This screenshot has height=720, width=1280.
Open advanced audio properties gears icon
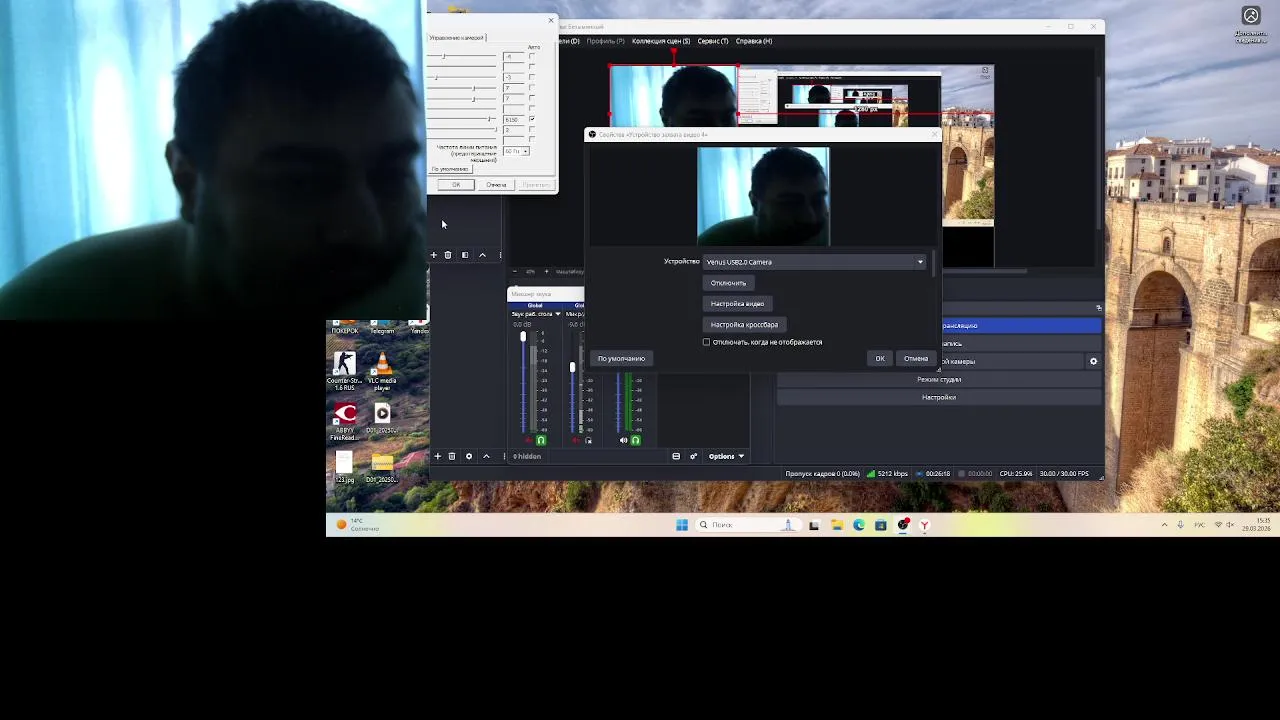[693, 456]
